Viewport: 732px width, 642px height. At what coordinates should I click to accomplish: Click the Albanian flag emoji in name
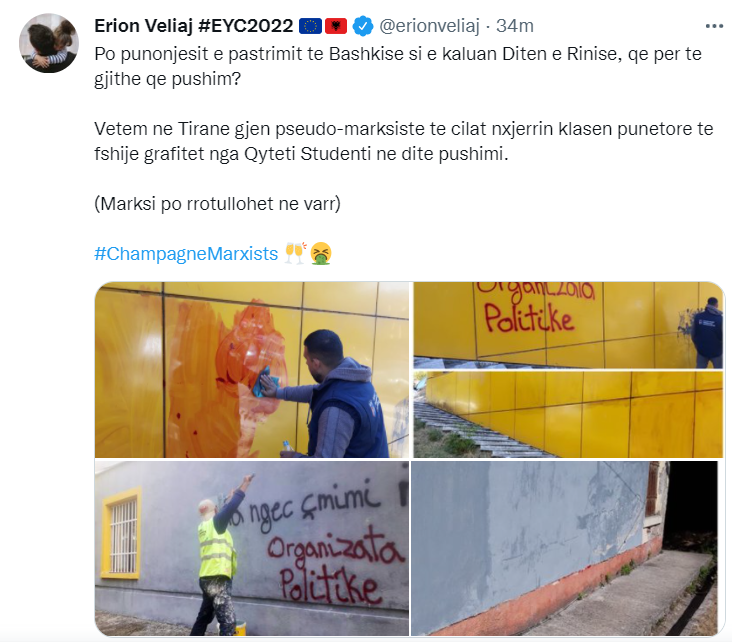click(336, 26)
